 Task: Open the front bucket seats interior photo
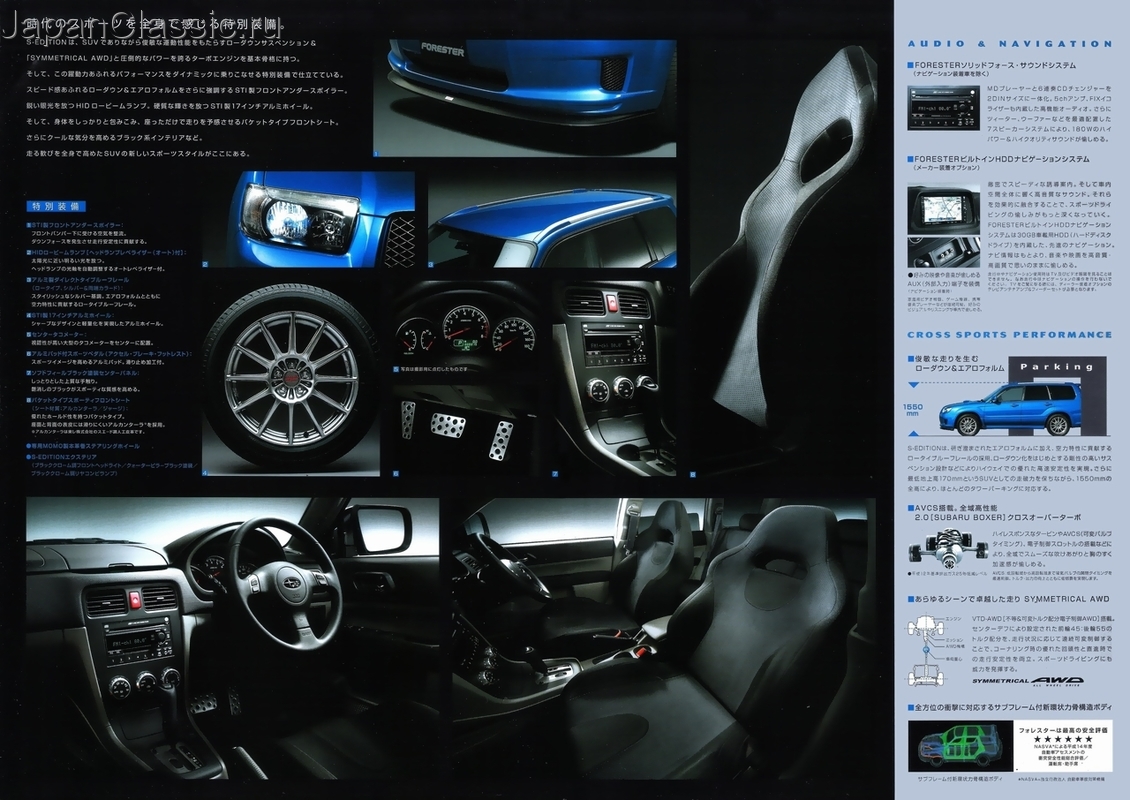click(x=664, y=639)
